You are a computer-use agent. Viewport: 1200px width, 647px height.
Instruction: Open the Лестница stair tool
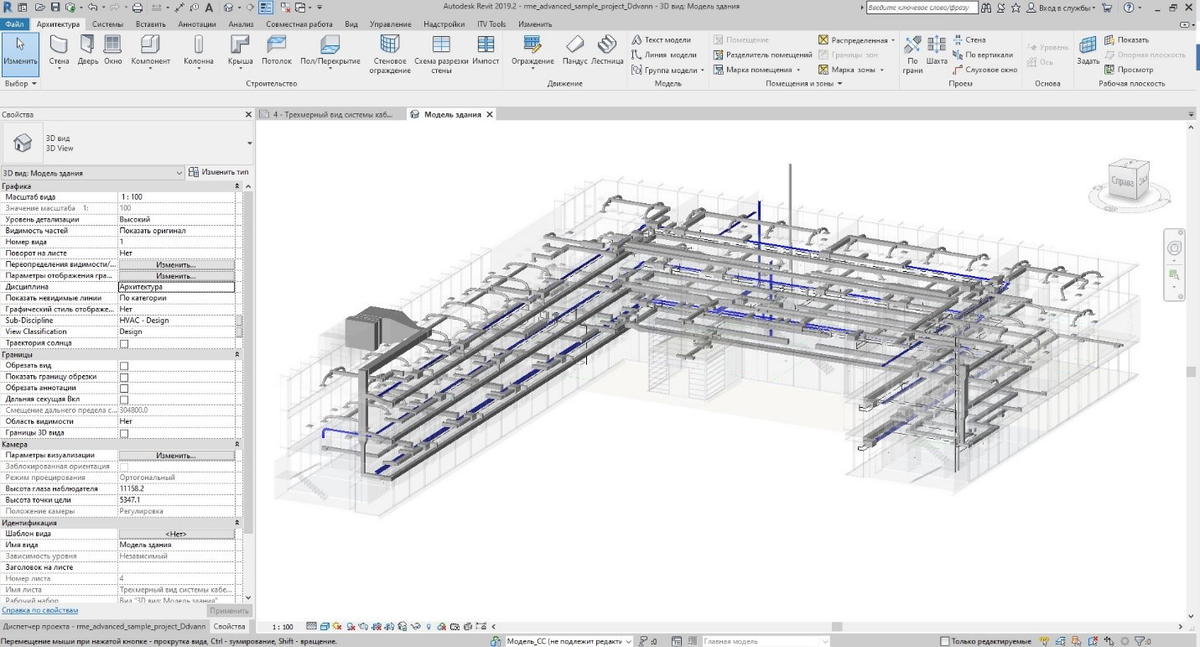pos(607,50)
